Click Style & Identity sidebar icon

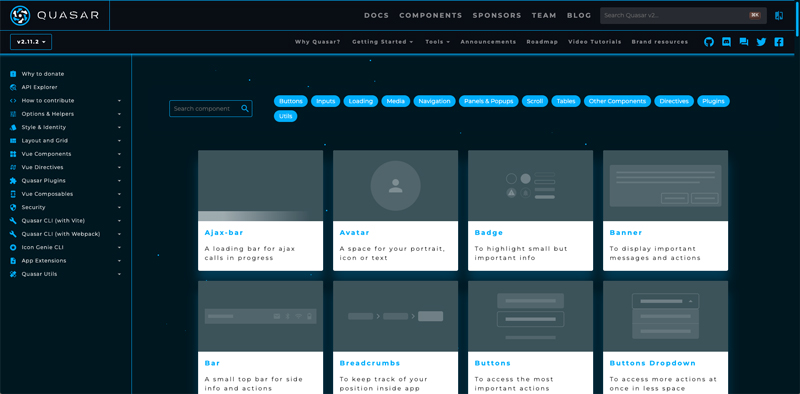(13, 127)
